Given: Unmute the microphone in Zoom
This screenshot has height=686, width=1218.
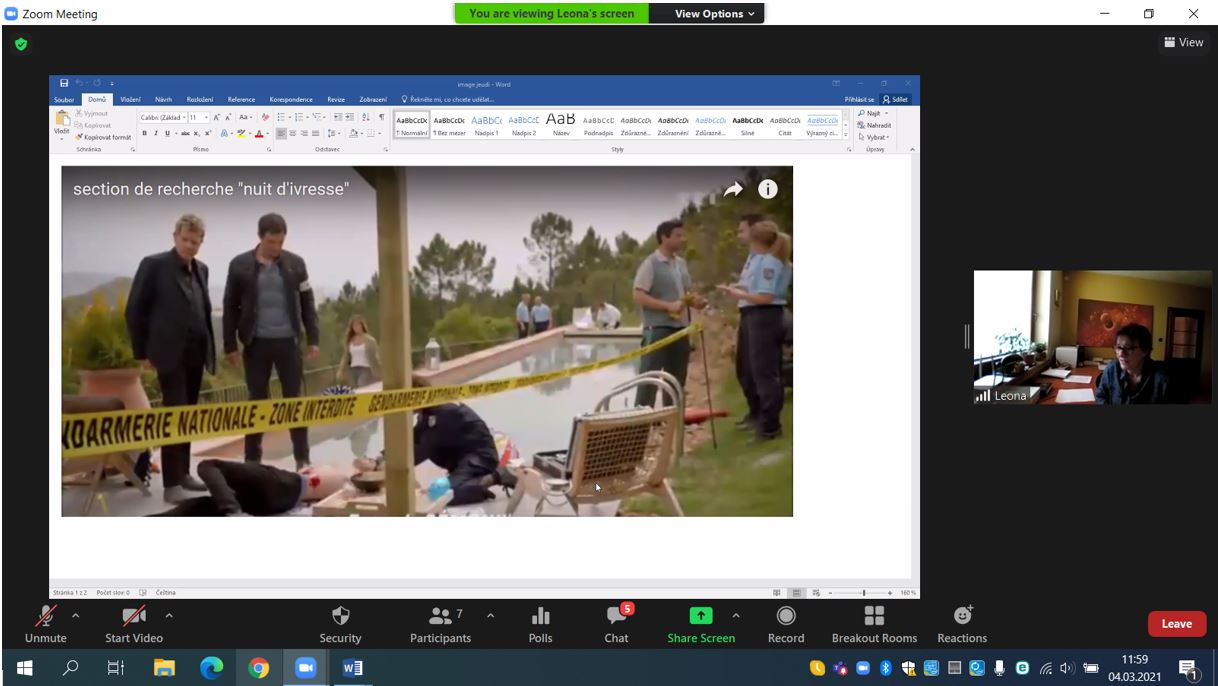Looking at the screenshot, I should (45, 625).
